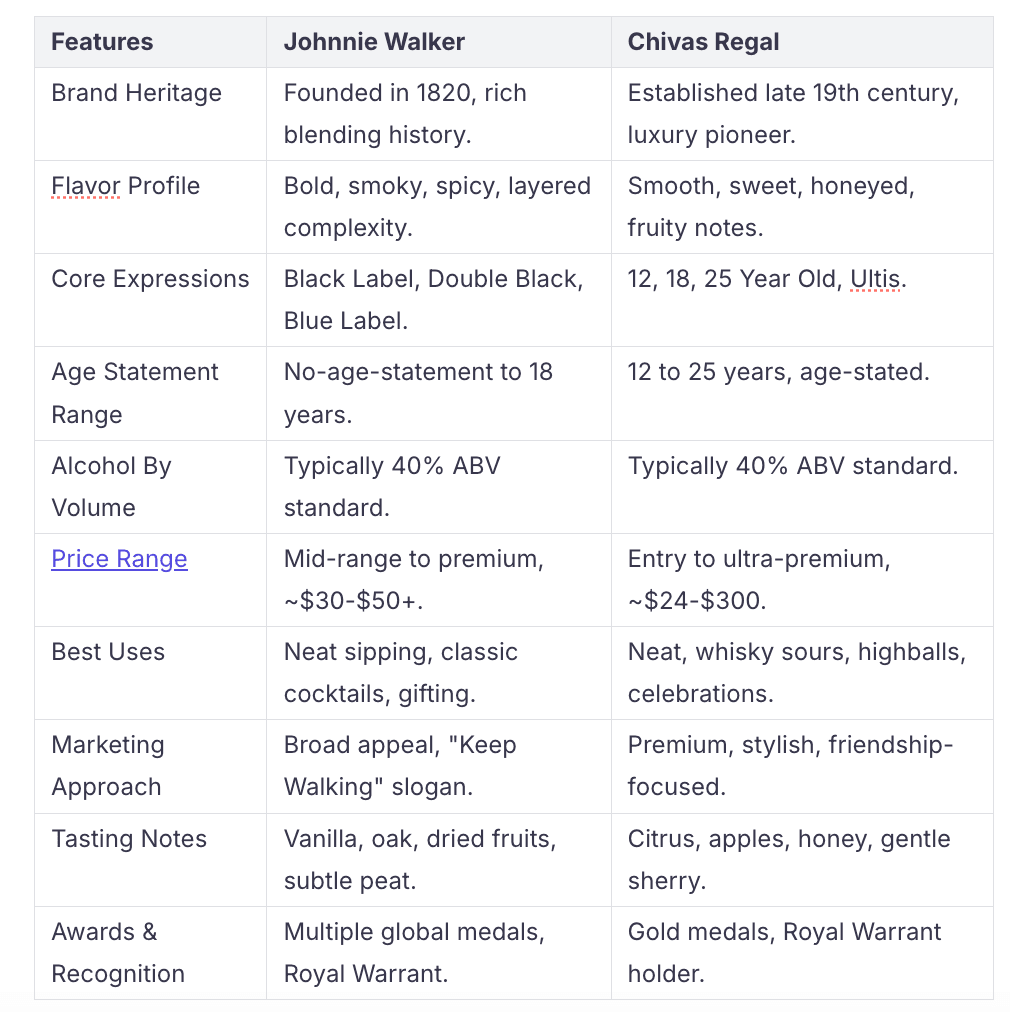This screenshot has height=1012, width=1010.
Task: Select the Tasting Notes row label
Action: click(x=129, y=839)
